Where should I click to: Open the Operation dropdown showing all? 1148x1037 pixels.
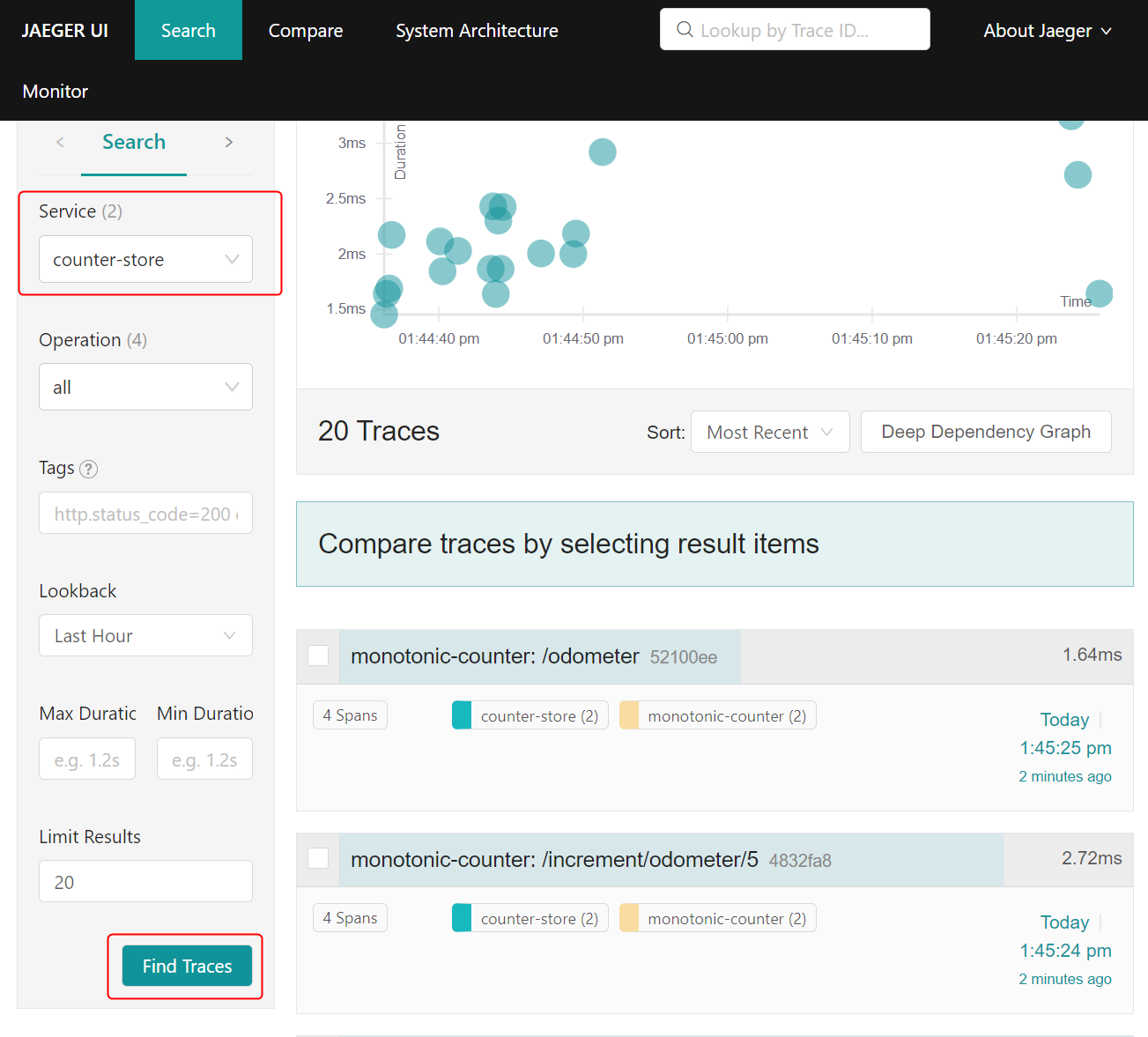(145, 387)
